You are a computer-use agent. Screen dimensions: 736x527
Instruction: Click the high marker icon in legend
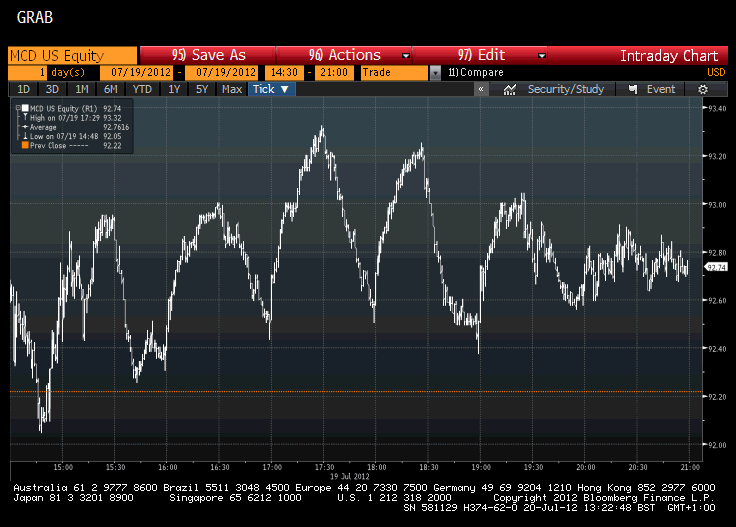[25, 117]
